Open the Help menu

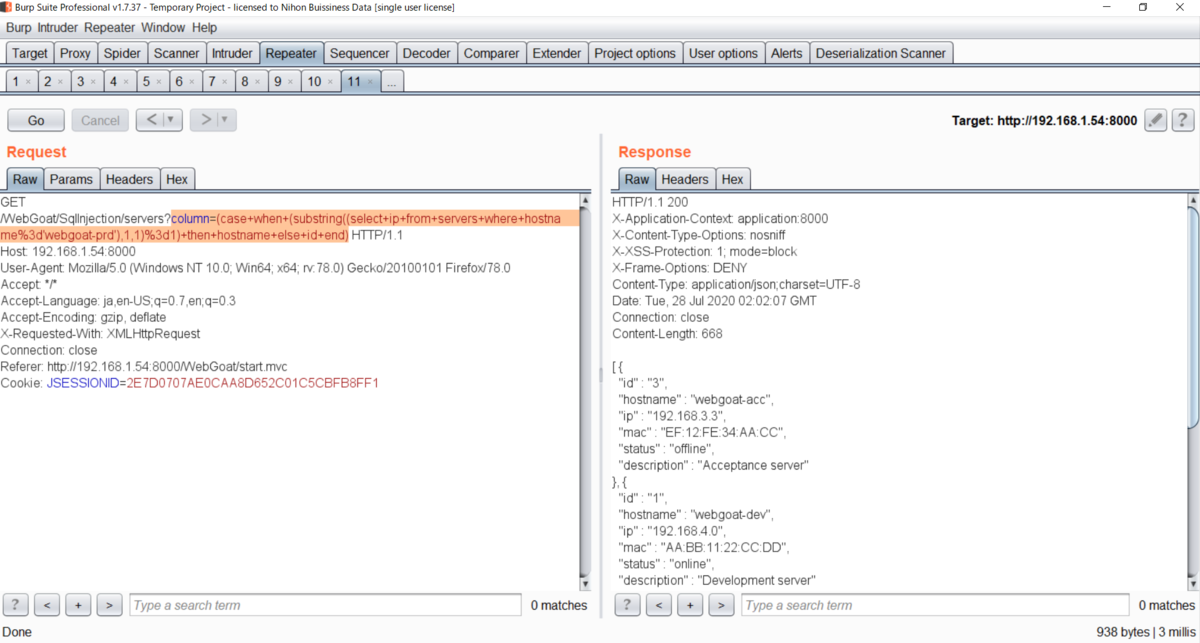point(205,27)
